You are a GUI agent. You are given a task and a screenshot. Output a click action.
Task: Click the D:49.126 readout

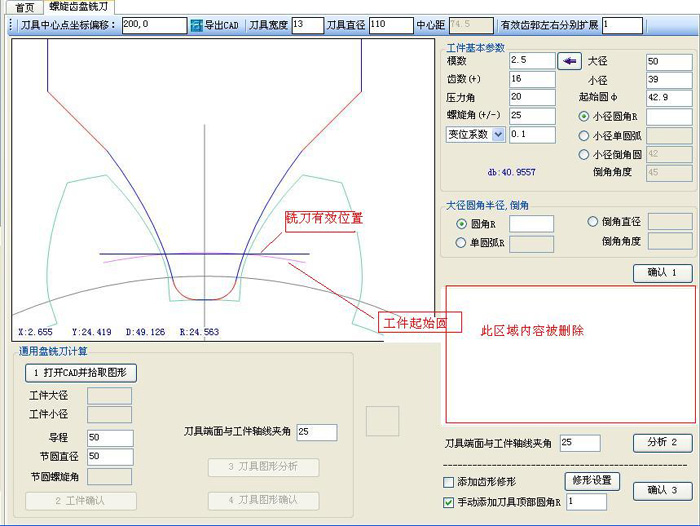146,332
